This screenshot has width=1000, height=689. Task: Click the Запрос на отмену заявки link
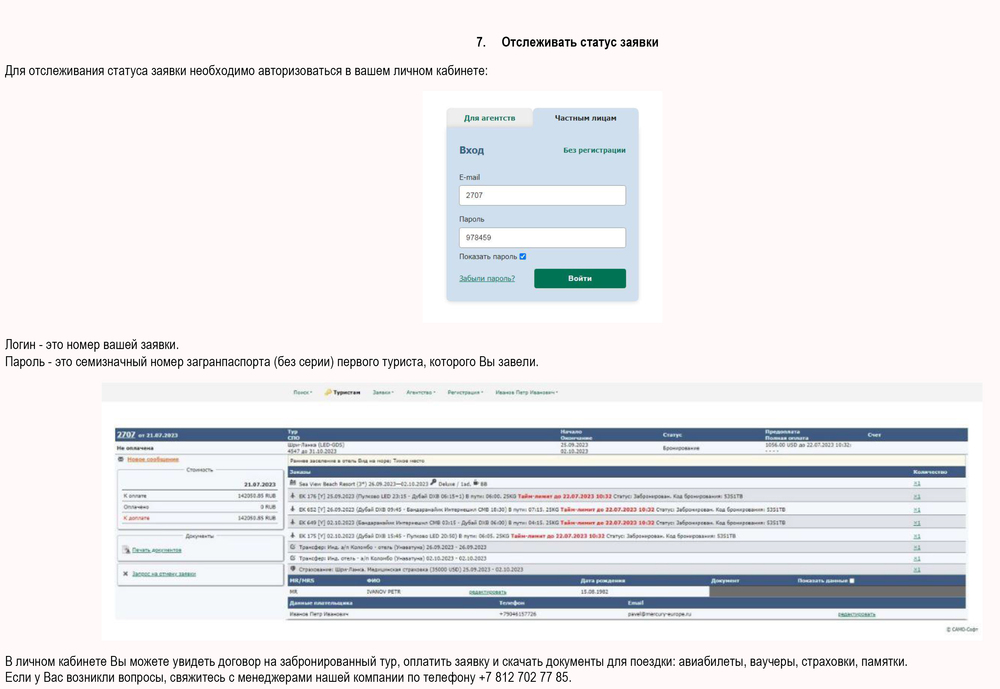tap(164, 574)
